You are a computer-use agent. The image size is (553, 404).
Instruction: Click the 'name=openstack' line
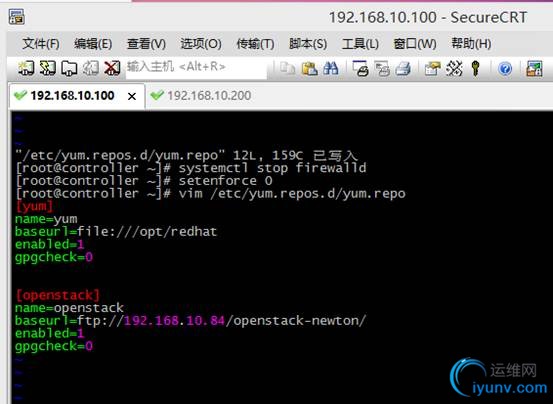point(69,308)
